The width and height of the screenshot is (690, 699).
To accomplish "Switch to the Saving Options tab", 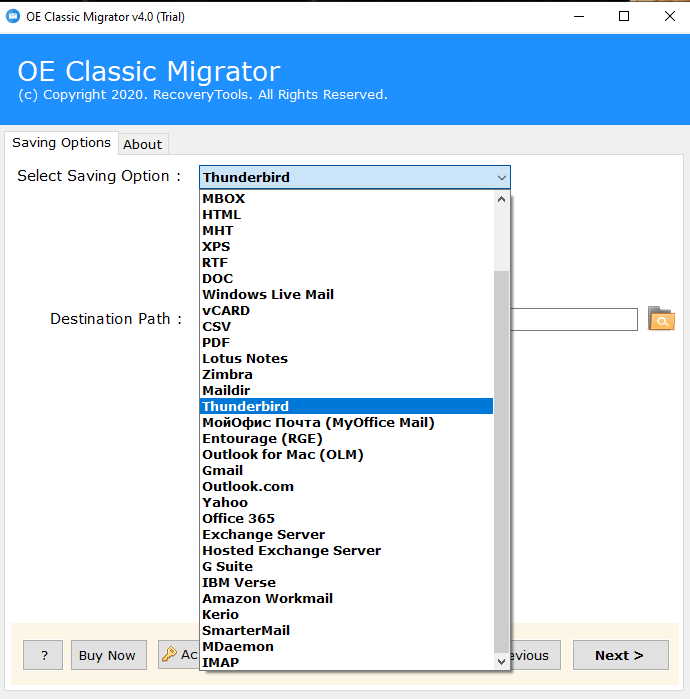I will pyautogui.click(x=62, y=143).
